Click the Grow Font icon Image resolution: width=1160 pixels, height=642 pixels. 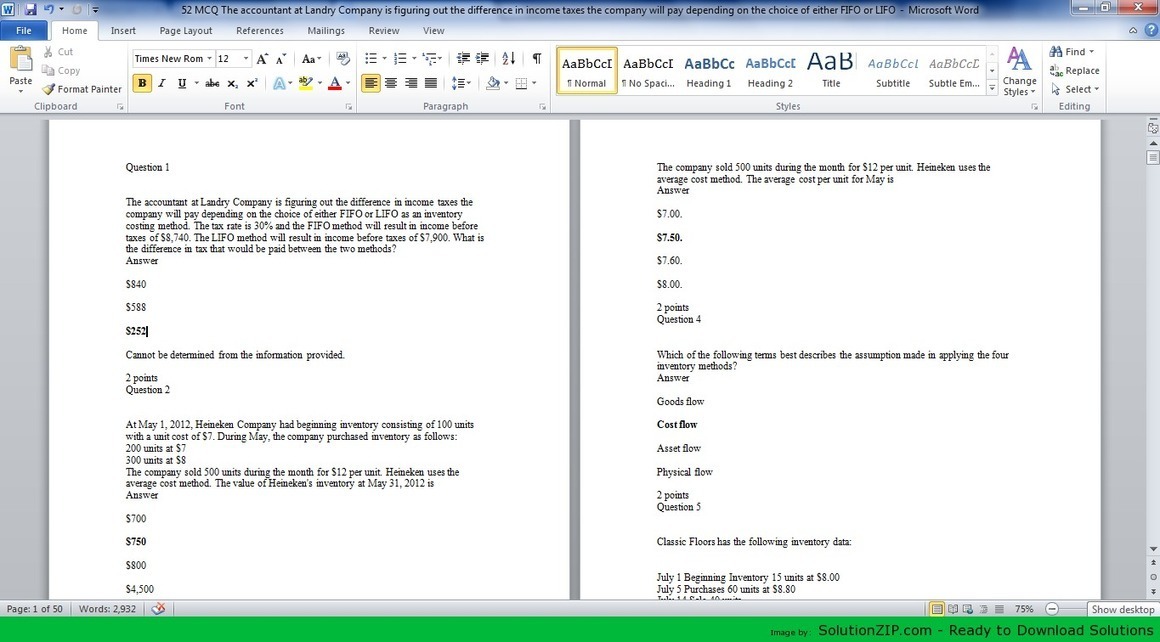point(262,59)
